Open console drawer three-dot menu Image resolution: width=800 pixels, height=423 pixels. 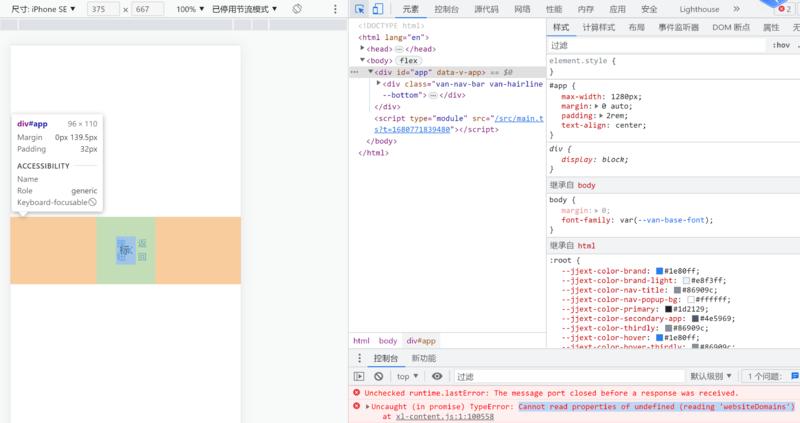tap(359, 358)
